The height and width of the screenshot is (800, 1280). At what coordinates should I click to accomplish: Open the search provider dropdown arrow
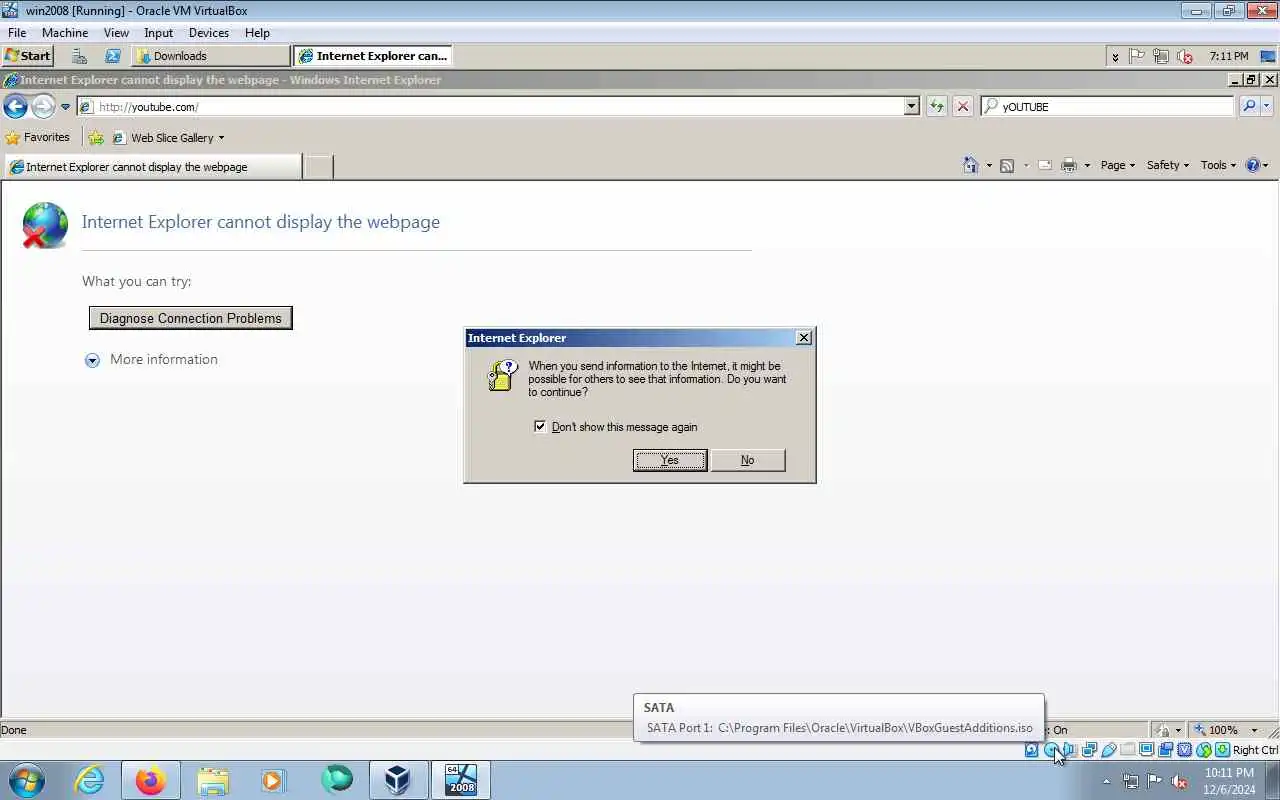click(1266, 106)
